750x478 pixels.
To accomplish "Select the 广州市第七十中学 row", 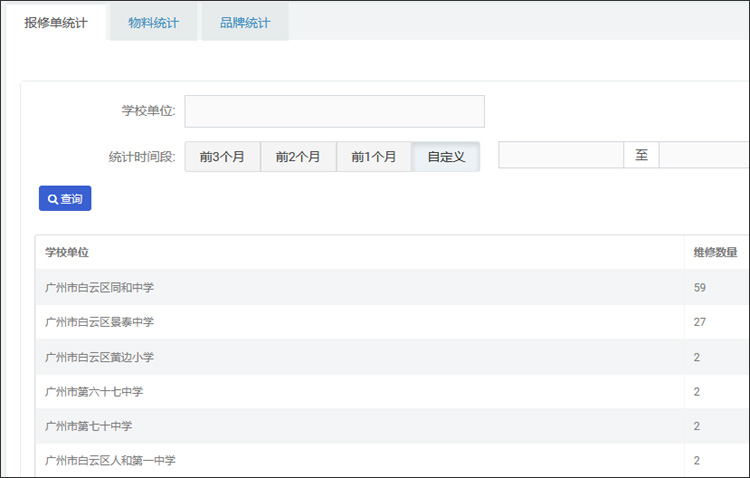I will [88, 426].
